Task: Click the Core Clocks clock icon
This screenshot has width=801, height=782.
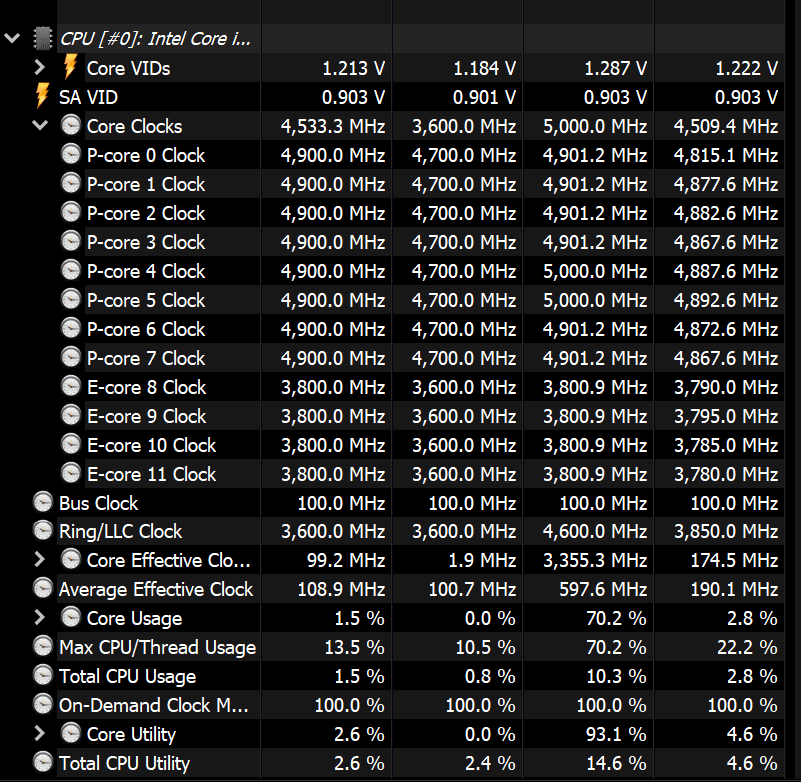Action: point(70,126)
